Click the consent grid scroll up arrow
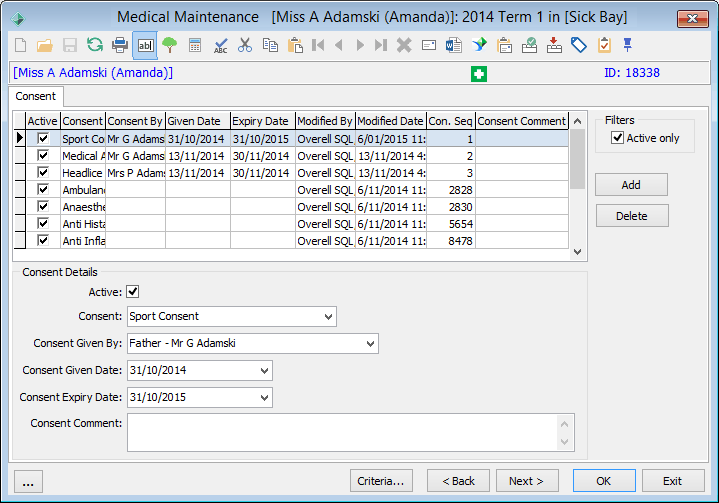The image size is (719, 503). [x=577, y=121]
